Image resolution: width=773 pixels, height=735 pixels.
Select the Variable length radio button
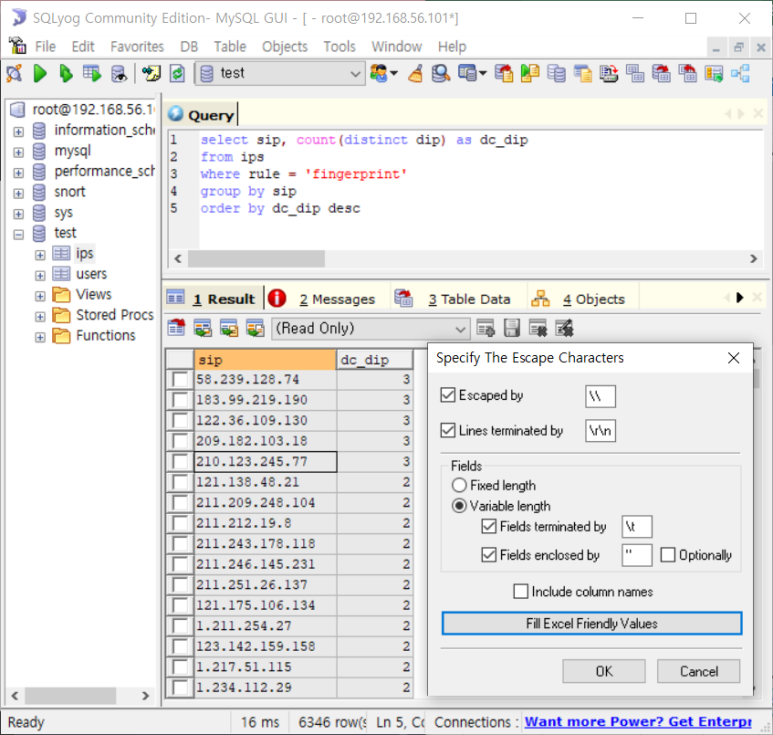pos(459,506)
